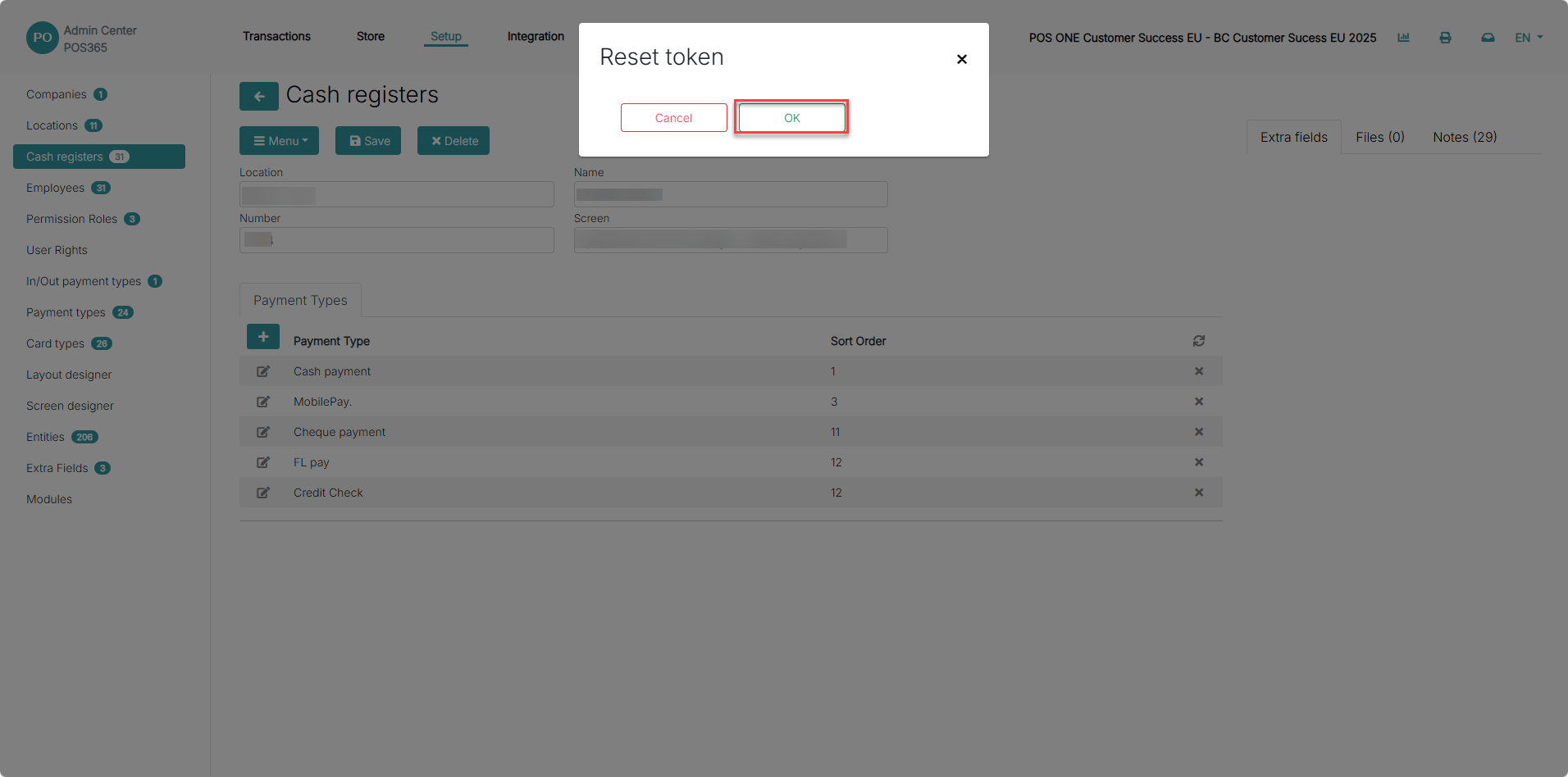This screenshot has width=1568, height=777.
Task: Open the Integration menu
Action: [x=536, y=36]
